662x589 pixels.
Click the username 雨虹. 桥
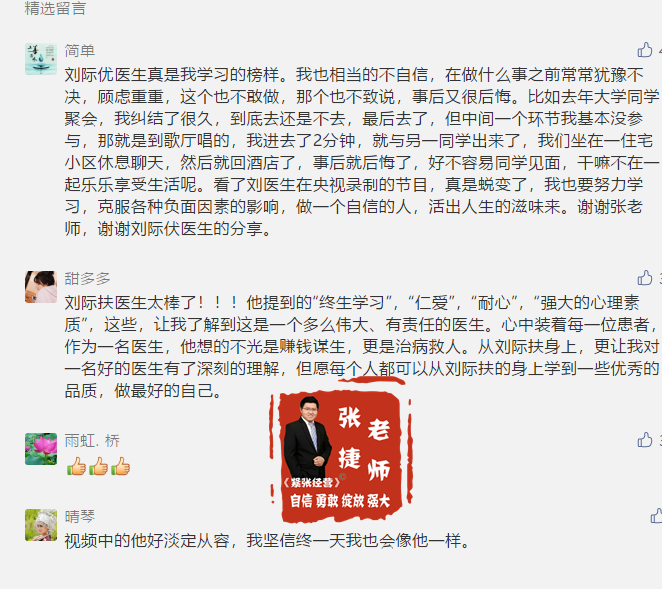pos(92,441)
